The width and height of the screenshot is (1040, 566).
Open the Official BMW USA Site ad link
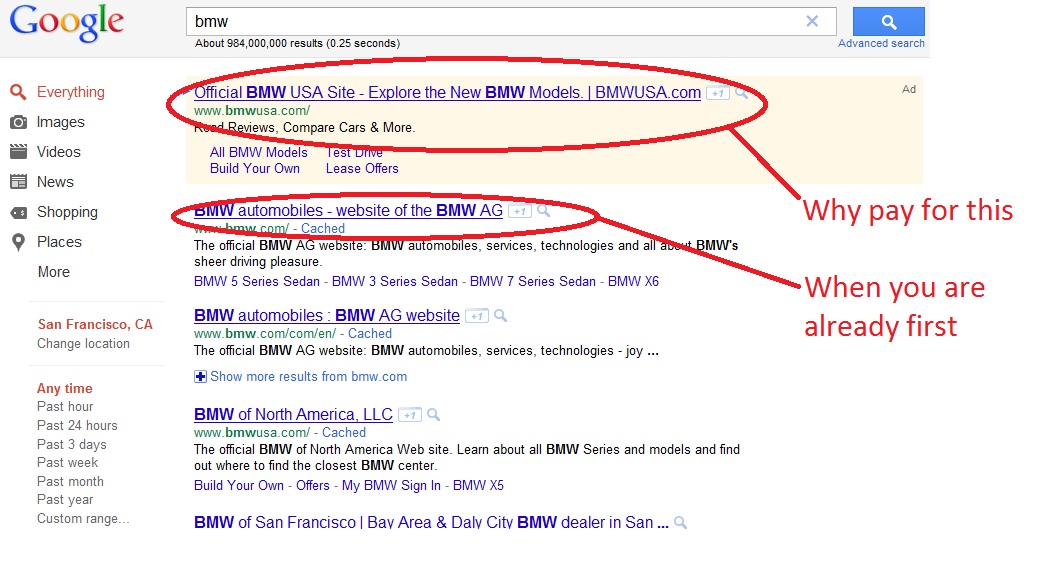[447, 92]
